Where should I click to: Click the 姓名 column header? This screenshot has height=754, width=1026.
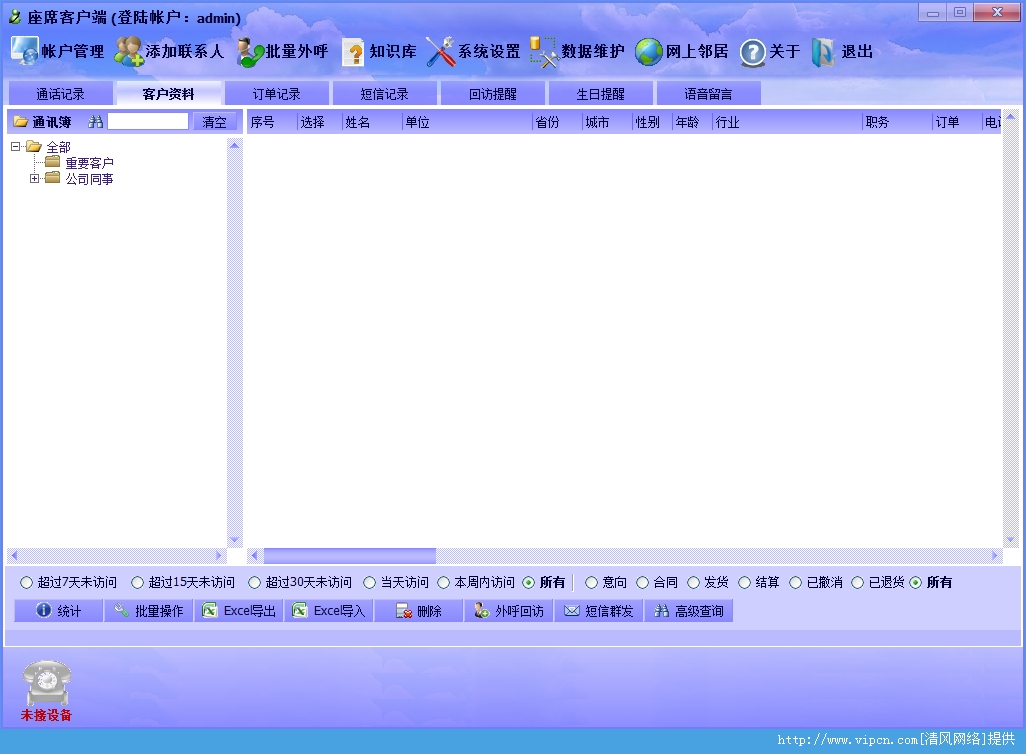click(372, 122)
